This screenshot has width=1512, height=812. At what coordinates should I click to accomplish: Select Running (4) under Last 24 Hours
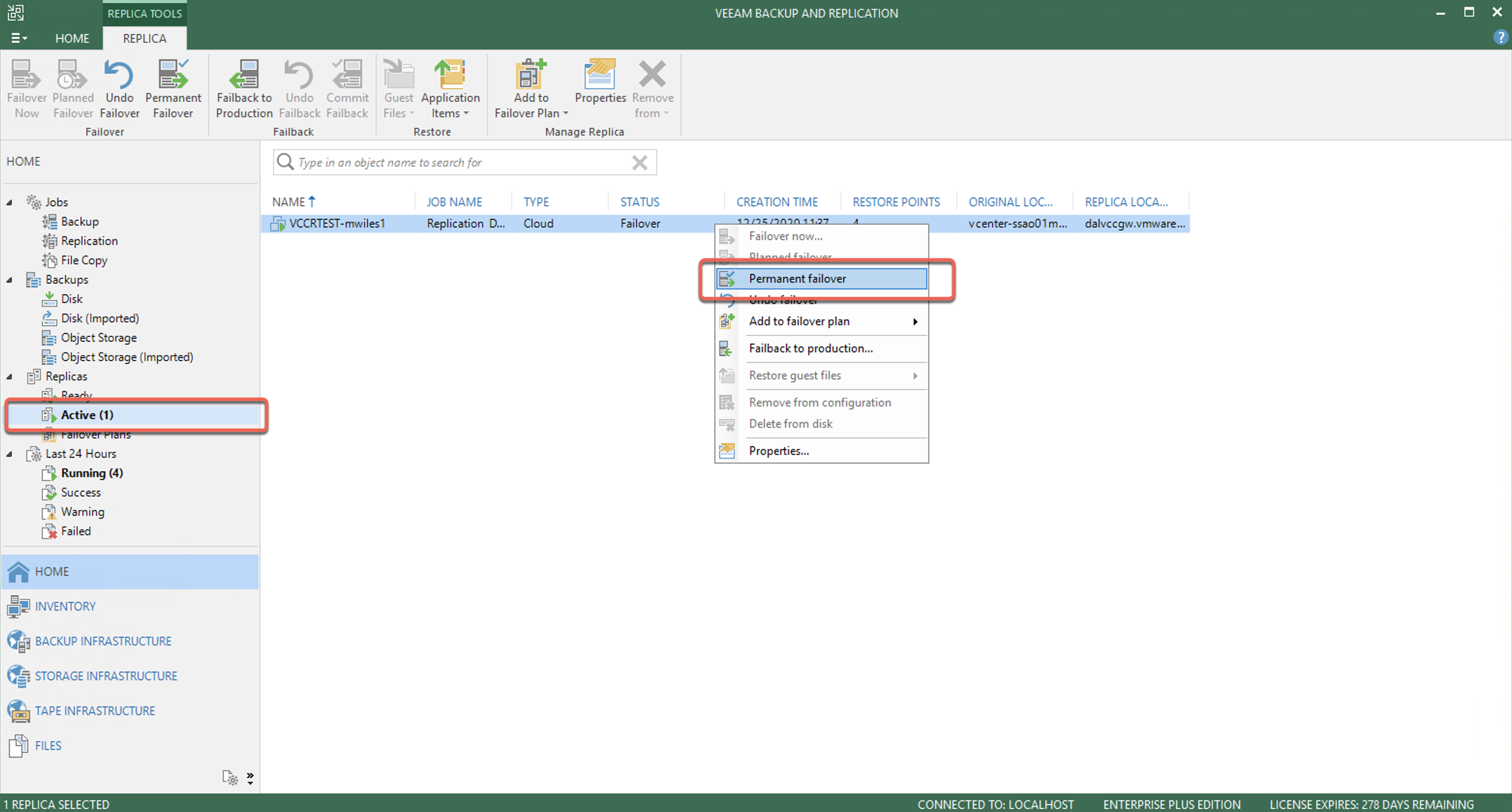pyautogui.click(x=91, y=473)
